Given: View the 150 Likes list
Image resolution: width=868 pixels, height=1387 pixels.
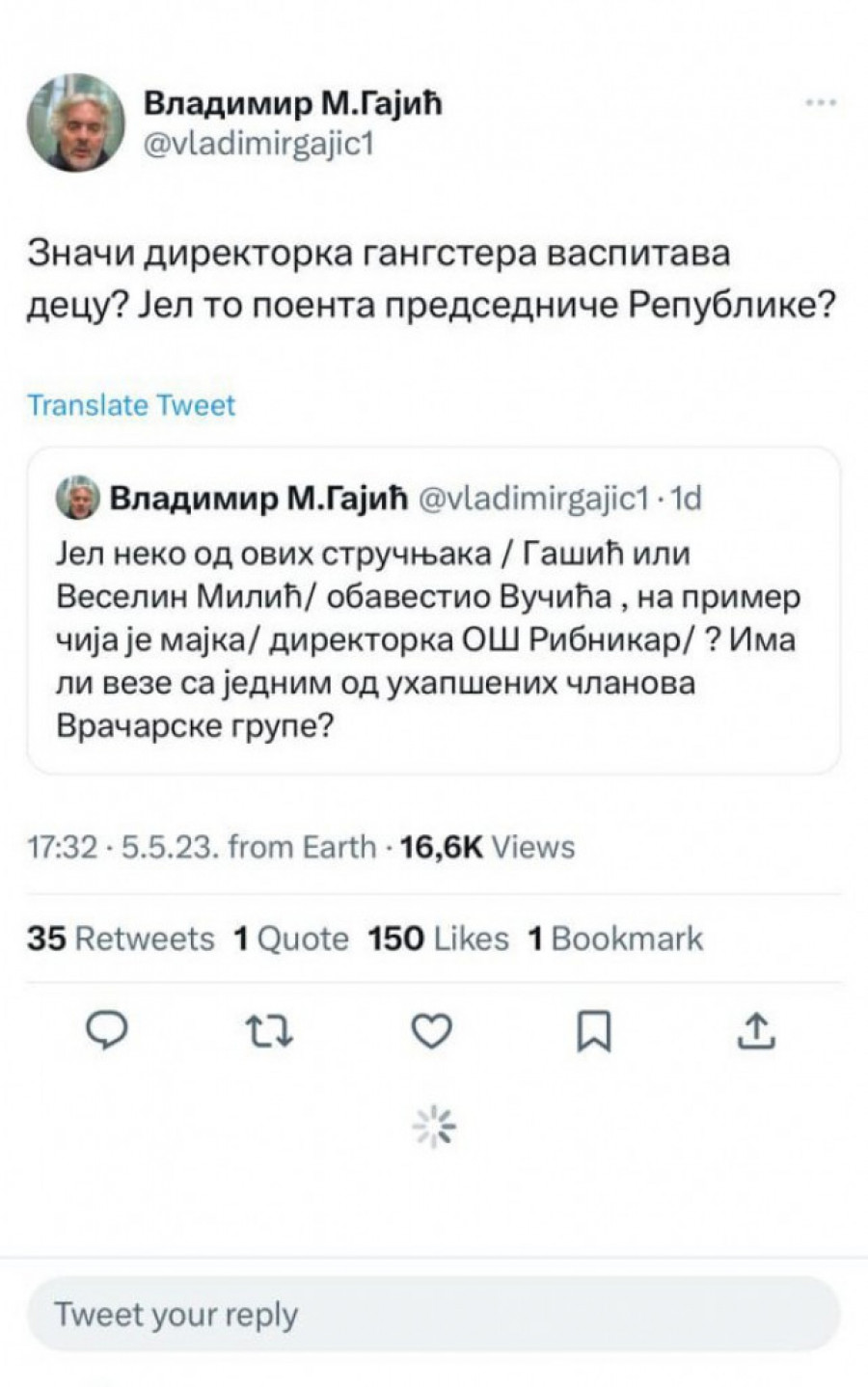Looking at the screenshot, I should [x=438, y=938].
